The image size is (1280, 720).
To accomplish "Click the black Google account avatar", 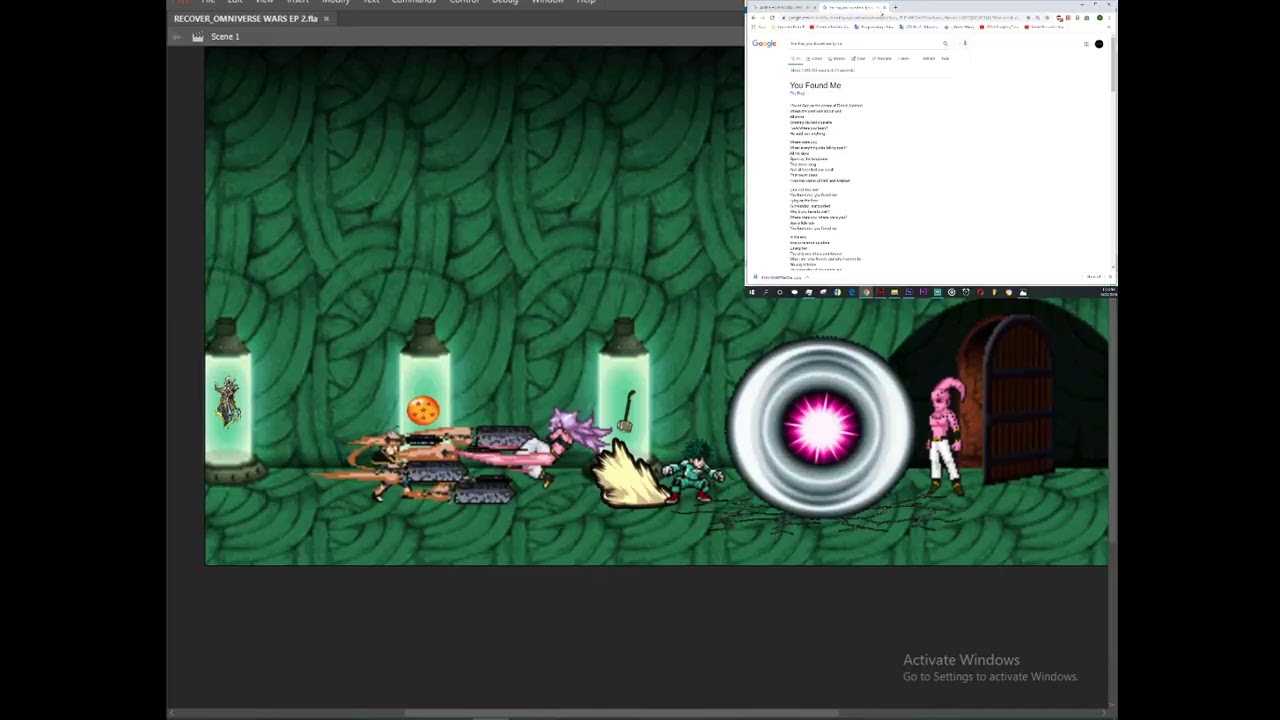I will [1099, 44].
